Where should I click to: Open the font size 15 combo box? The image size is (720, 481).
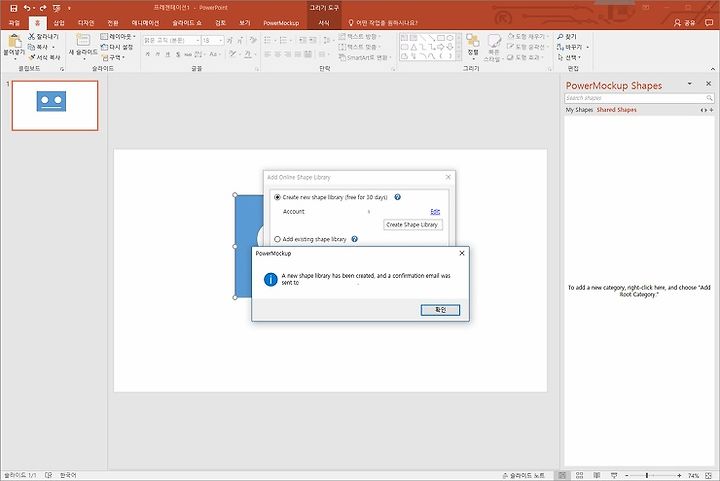(x=212, y=41)
